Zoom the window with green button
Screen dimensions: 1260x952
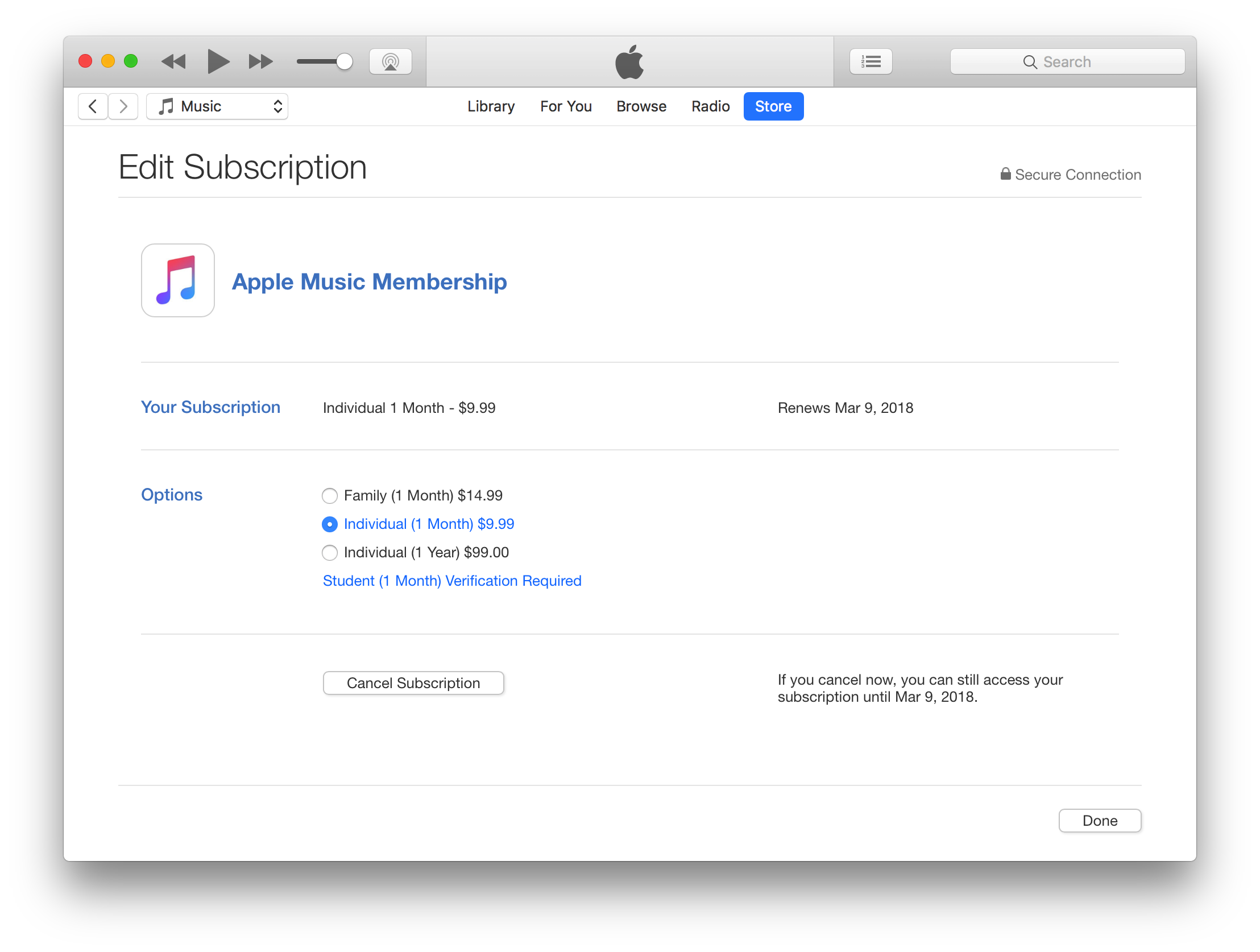(131, 61)
